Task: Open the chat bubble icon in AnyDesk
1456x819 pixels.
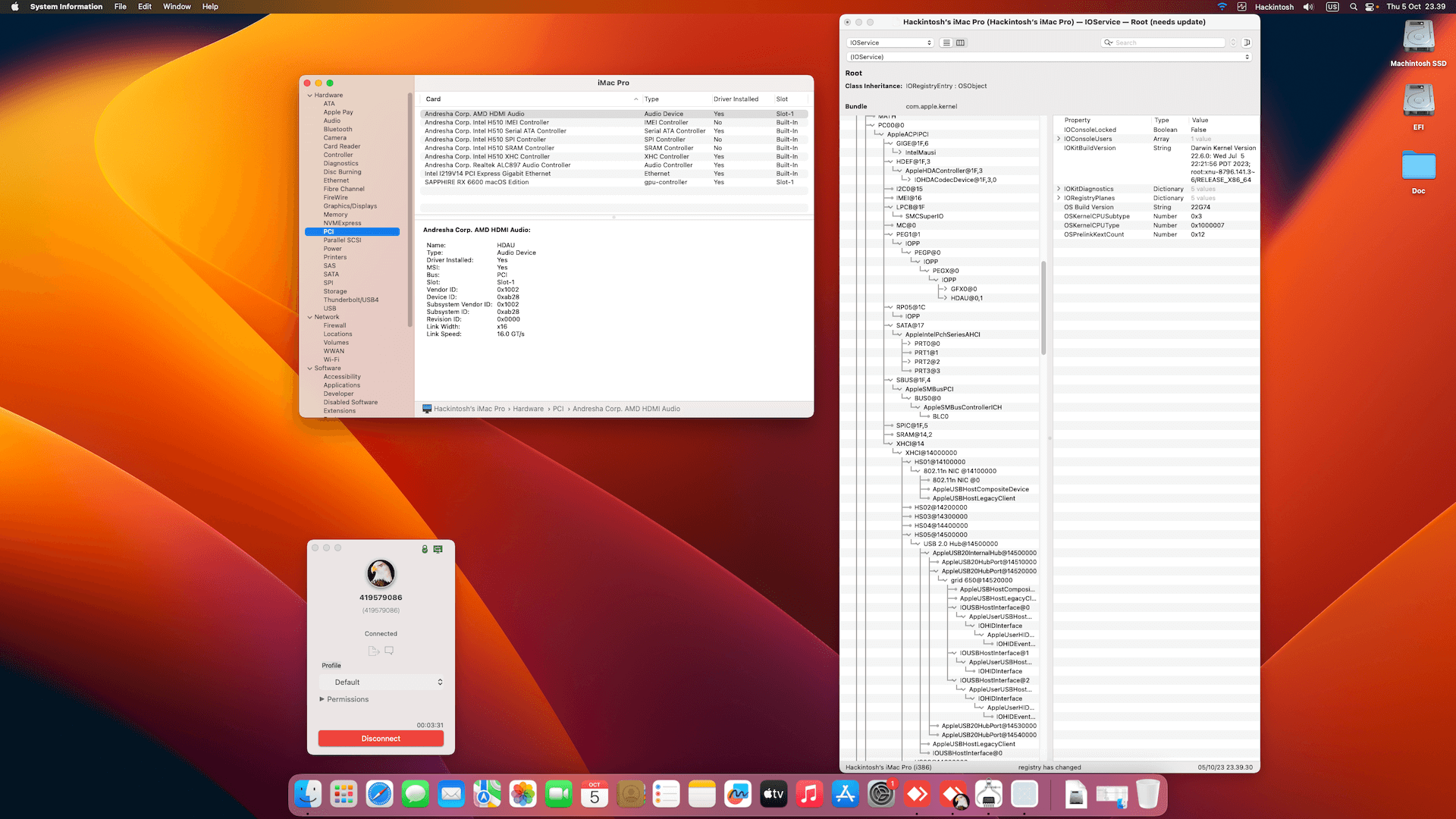Action: [389, 651]
